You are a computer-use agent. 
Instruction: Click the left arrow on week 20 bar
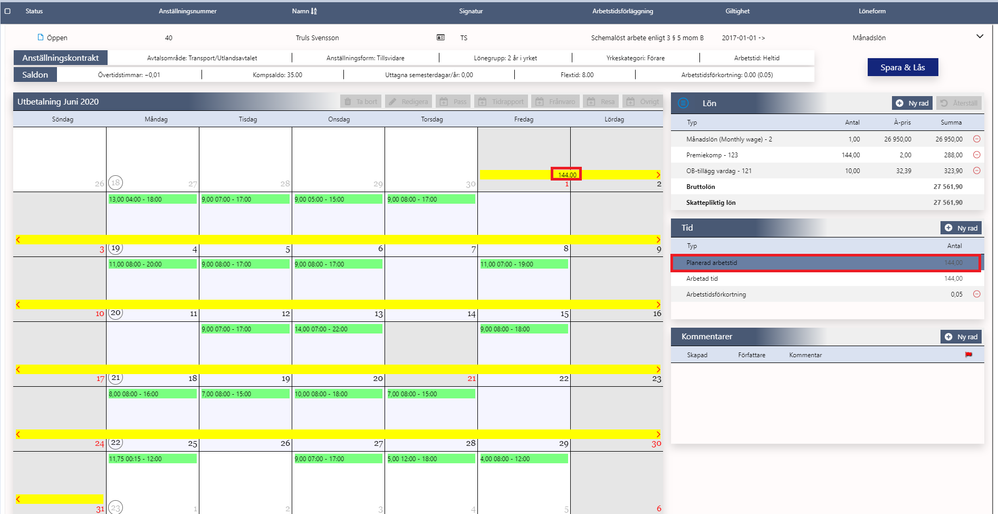(18, 304)
